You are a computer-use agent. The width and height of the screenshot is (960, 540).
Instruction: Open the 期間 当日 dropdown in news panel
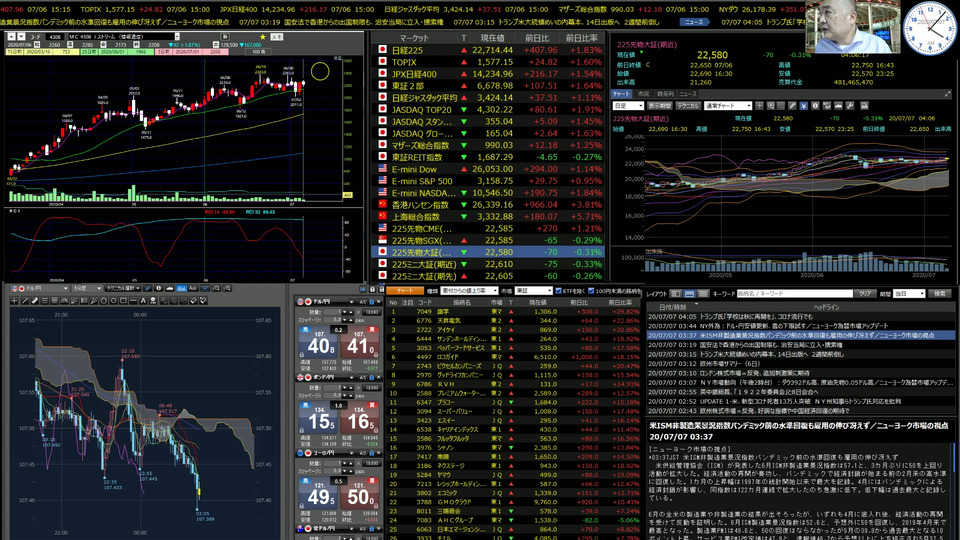click(x=909, y=294)
